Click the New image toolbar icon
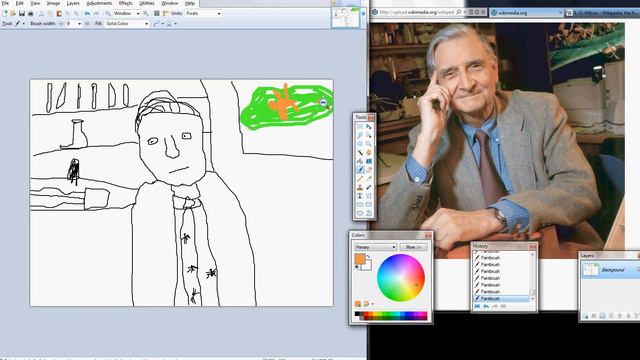The height and width of the screenshot is (360, 640). pyautogui.click(x=5, y=13)
